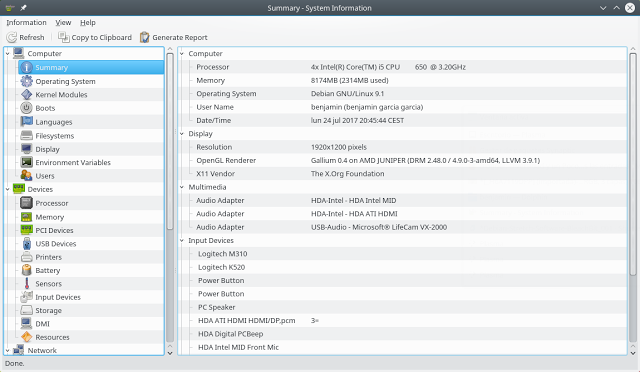Select the HDA ATI HDMI audio adapter row
640x372 pixels.
coord(402,214)
